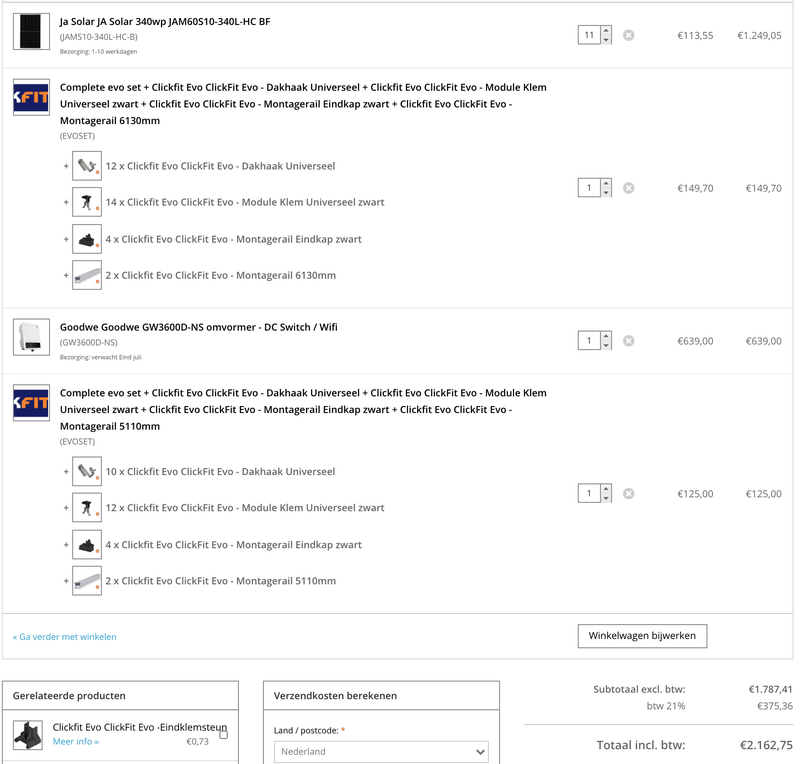Remove the Montagerail 5110mm evo set

click(628, 493)
